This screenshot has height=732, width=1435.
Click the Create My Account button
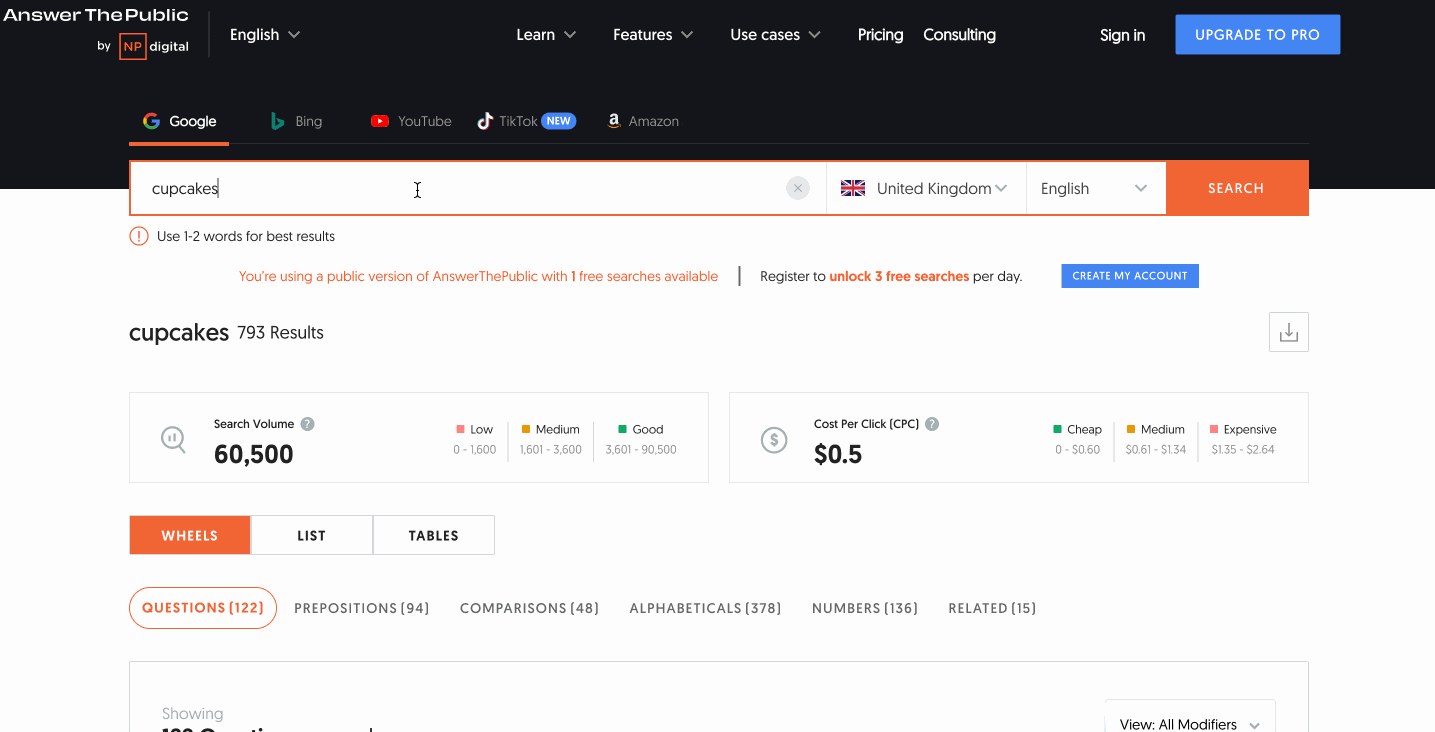click(x=1129, y=276)
